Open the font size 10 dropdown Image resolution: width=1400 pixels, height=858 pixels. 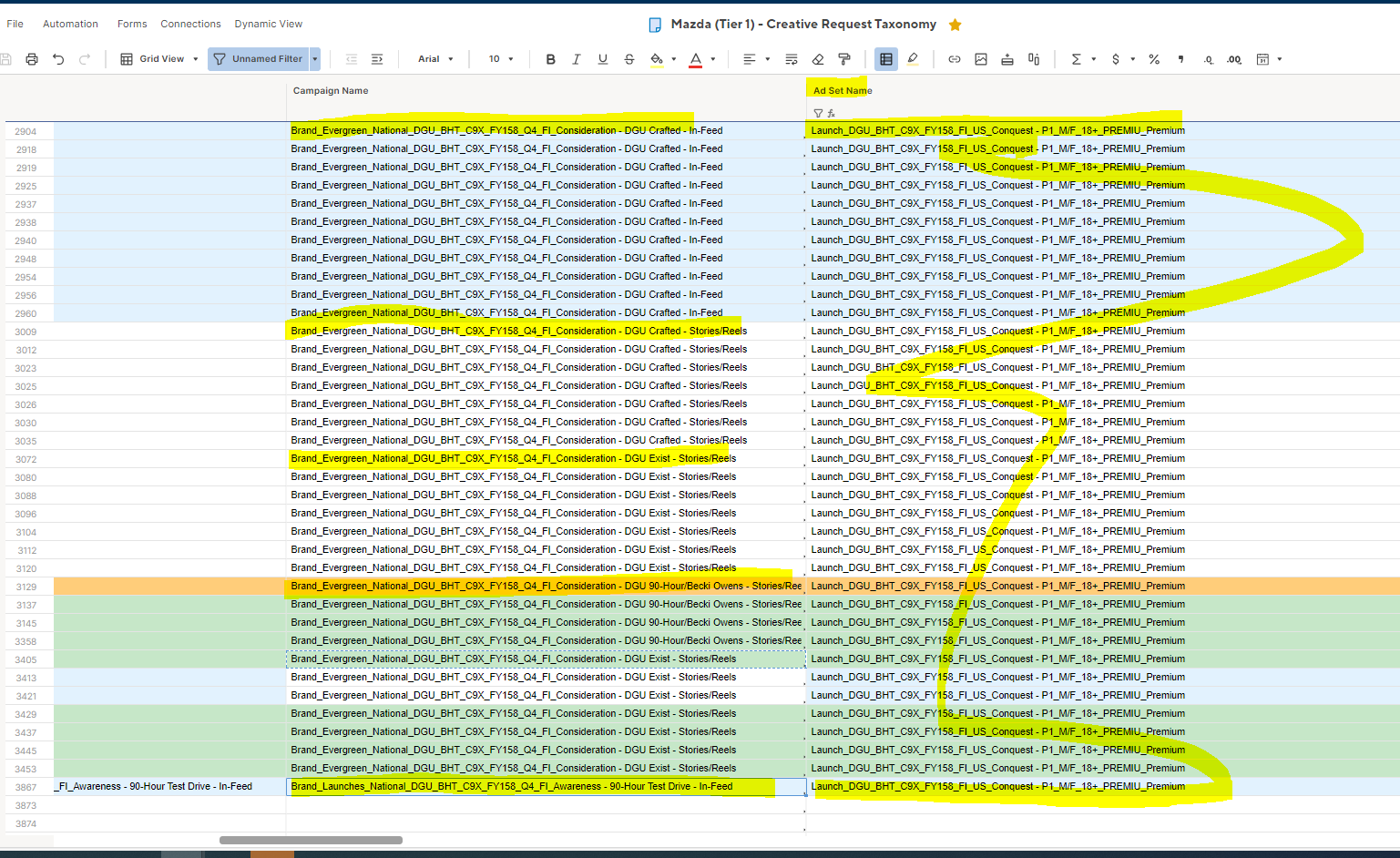pyautogui.click(x=501, y=59)
